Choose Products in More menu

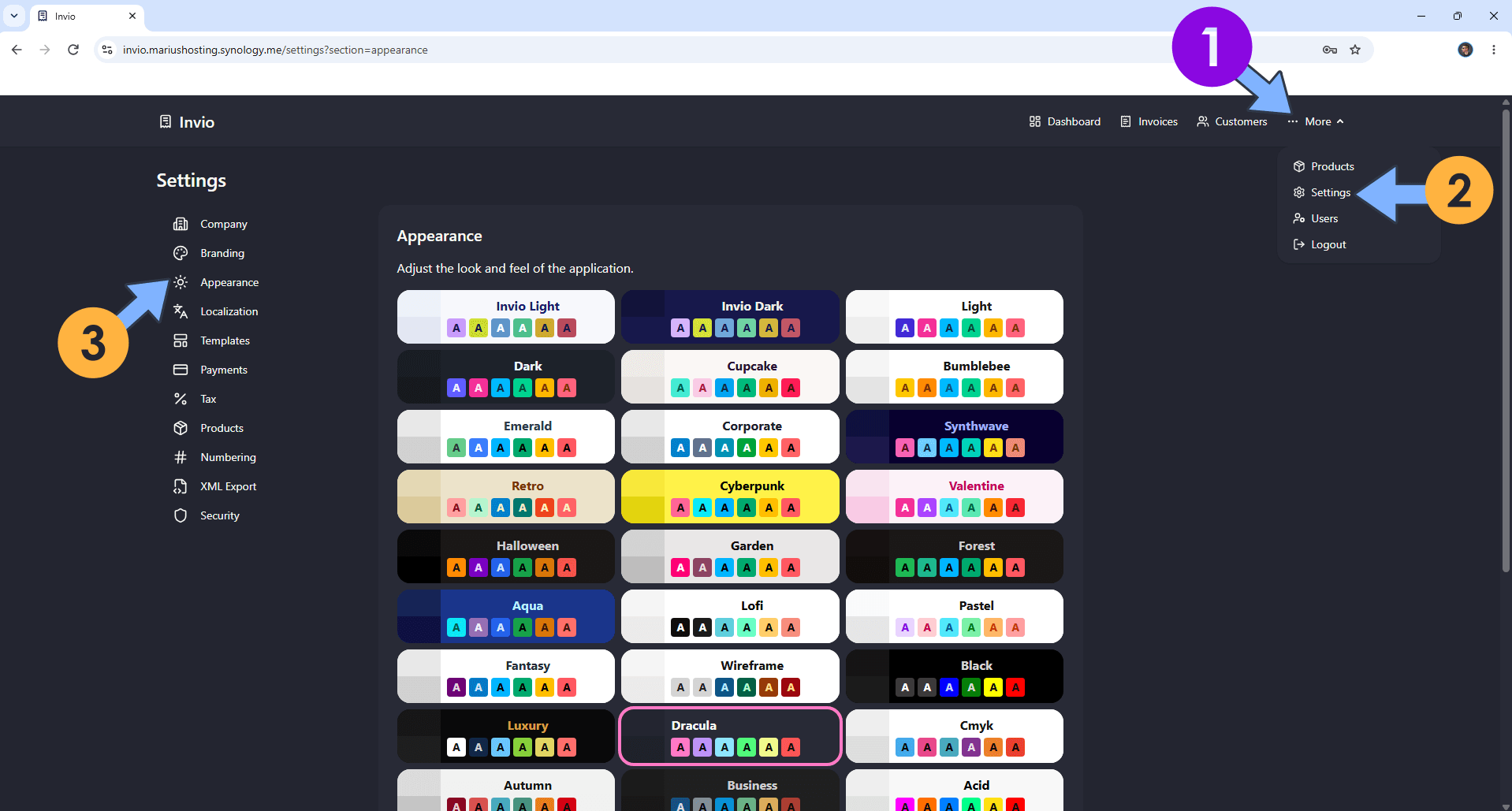point(1324,166)
